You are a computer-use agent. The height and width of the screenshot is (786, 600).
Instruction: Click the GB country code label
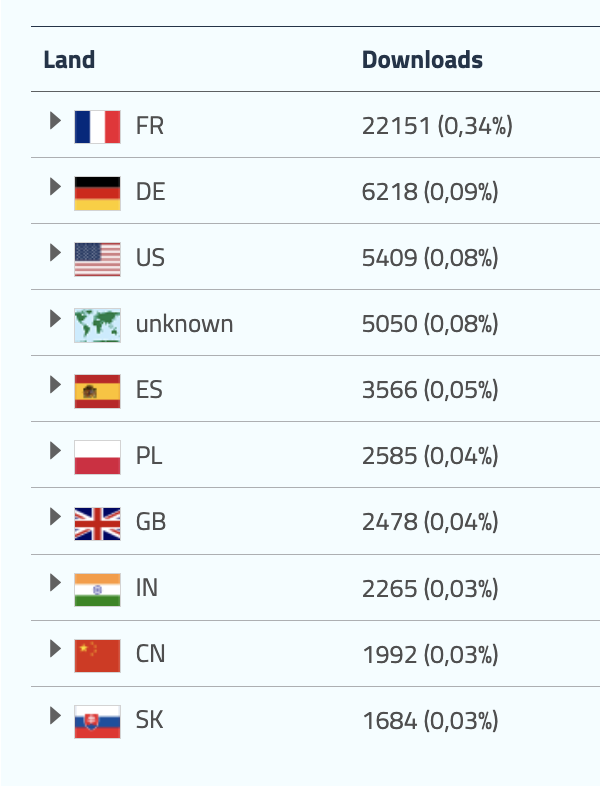(151, 522)
